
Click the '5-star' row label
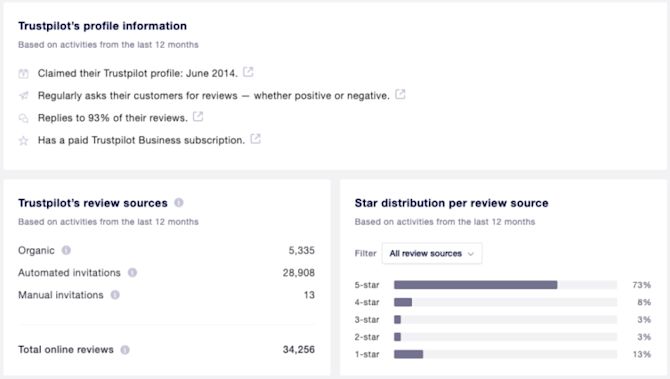pyautogui.click(x=367, y=285)
